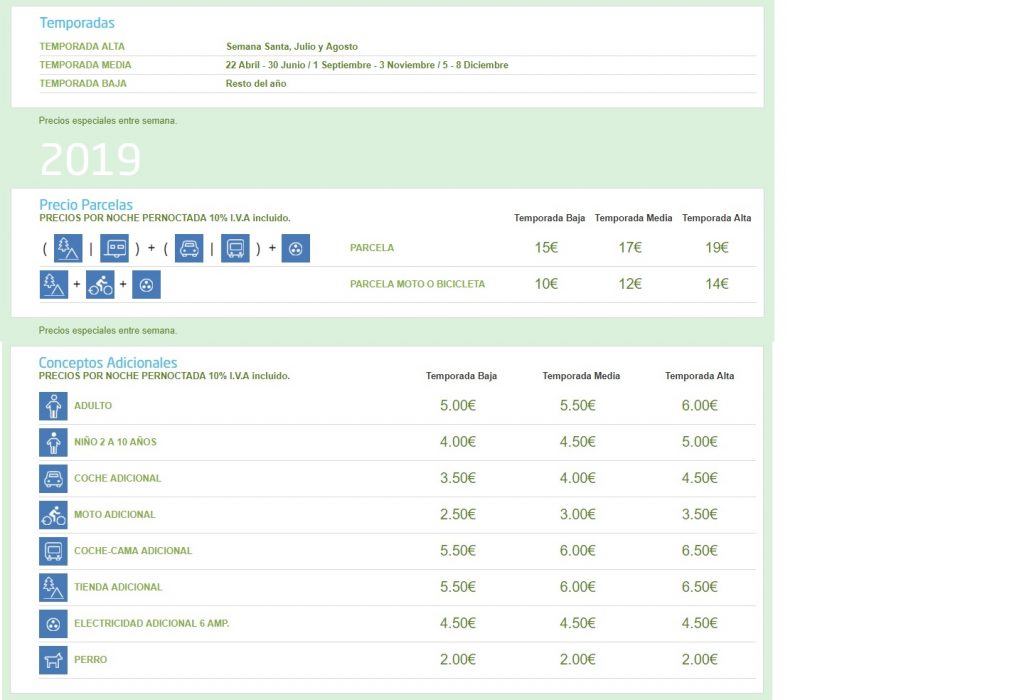Image resolution: width=1024 pixels, height=700 pixels.
Task: Select the Tienda Adicional tent icon
Action: click(x=53, y=587)
